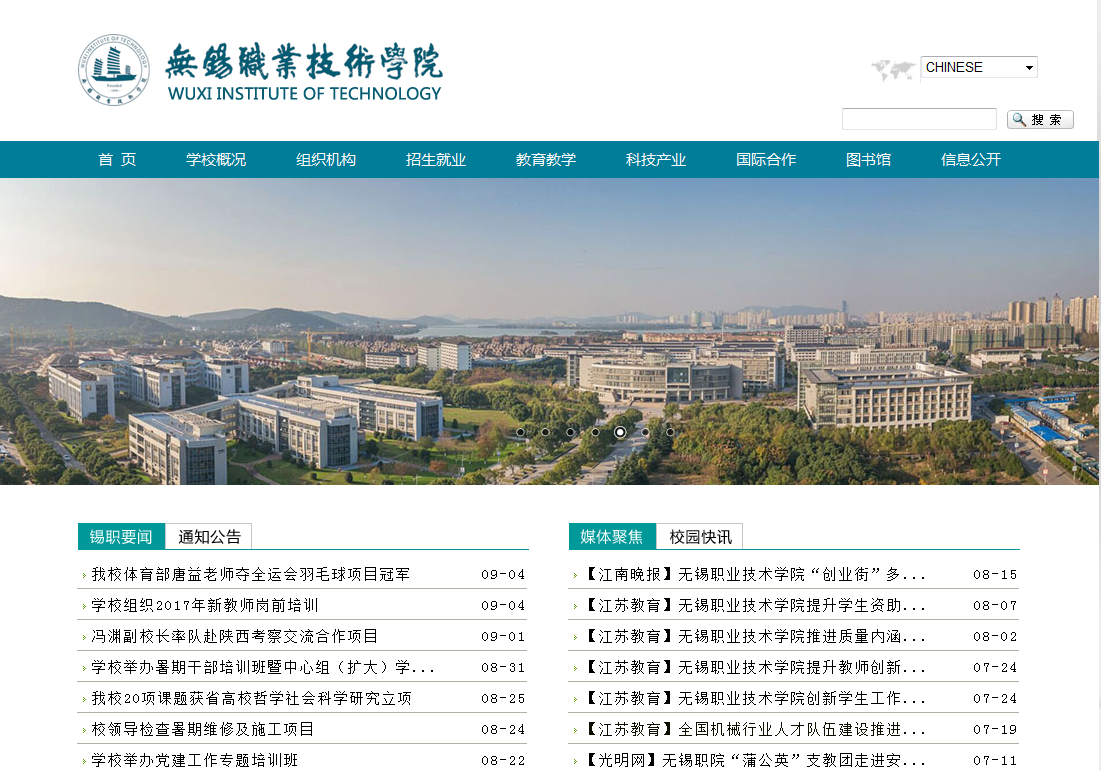Open the CHINESE language dropdown
Screen dimensions: 1101x771
pyautogui.click(x=978, y=67)
